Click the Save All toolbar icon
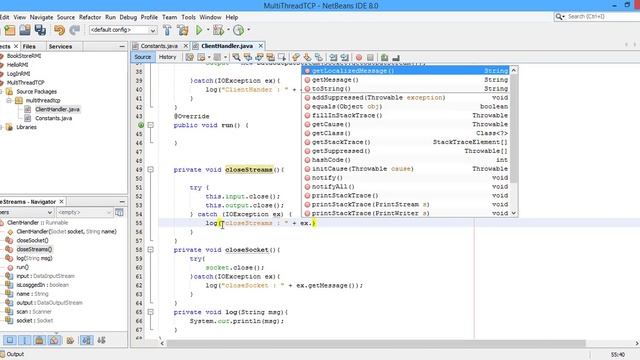The width and height of the screenshot is (640, 360). pos(40,30)
